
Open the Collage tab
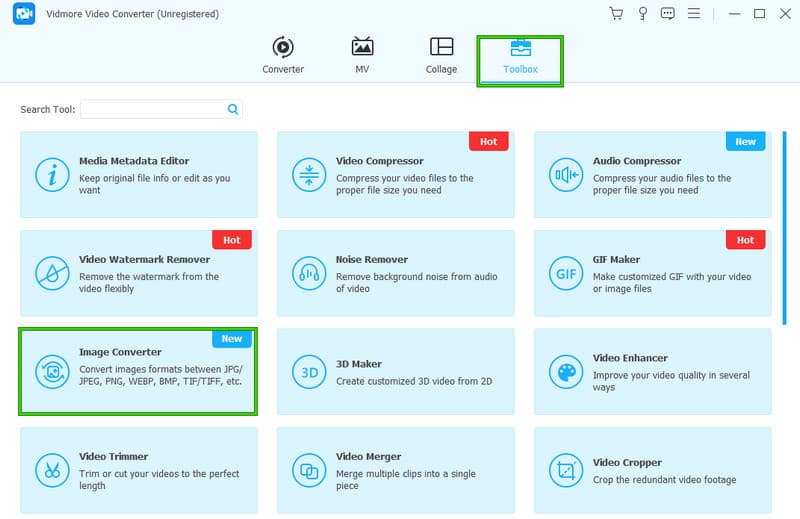click(441, 56)
